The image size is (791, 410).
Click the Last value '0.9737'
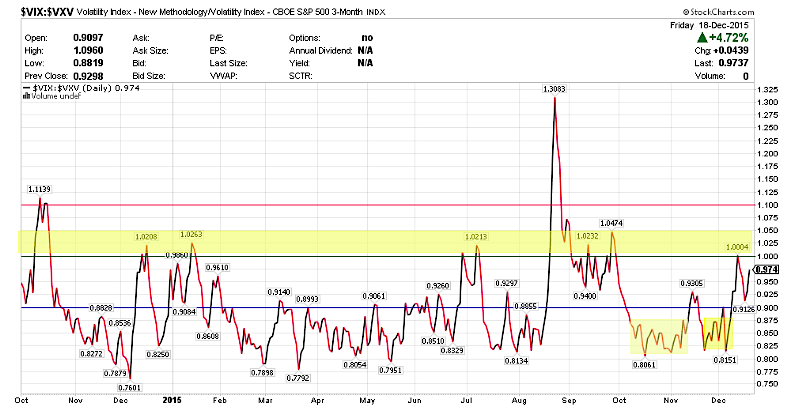pos(731,63)
